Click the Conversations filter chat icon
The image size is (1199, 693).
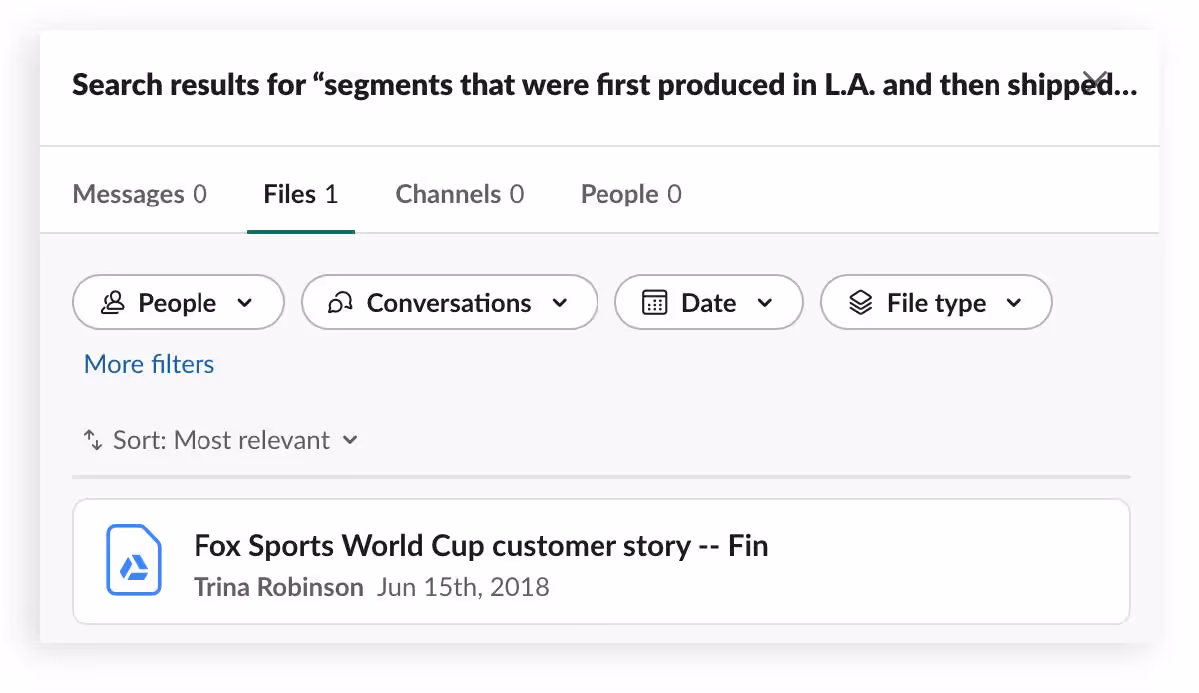[x=341, y=303]
